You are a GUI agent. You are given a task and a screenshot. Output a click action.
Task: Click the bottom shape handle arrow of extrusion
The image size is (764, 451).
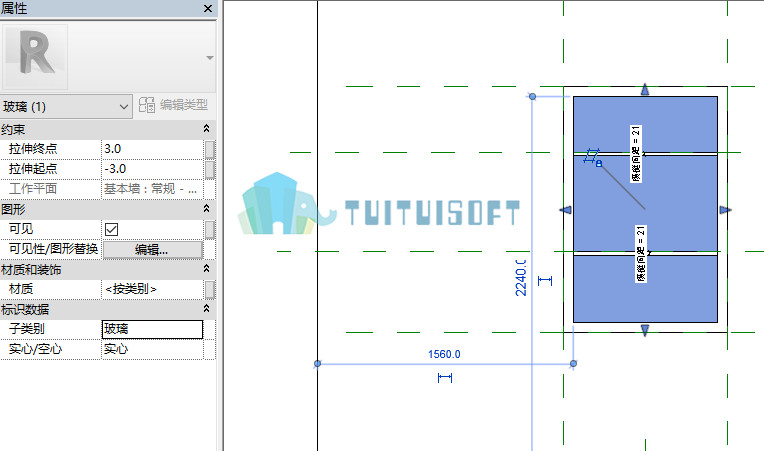click(645, 331)
